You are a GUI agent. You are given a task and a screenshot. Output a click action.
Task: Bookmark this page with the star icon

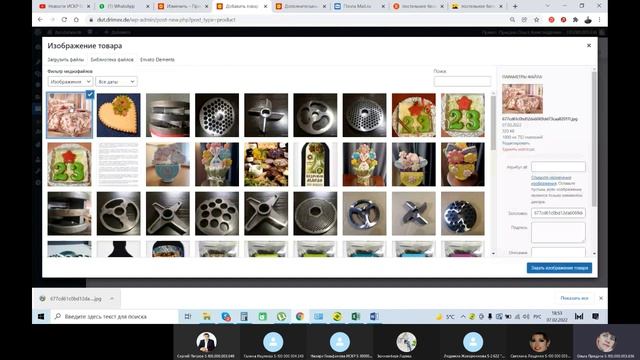(x=536, y=20)
